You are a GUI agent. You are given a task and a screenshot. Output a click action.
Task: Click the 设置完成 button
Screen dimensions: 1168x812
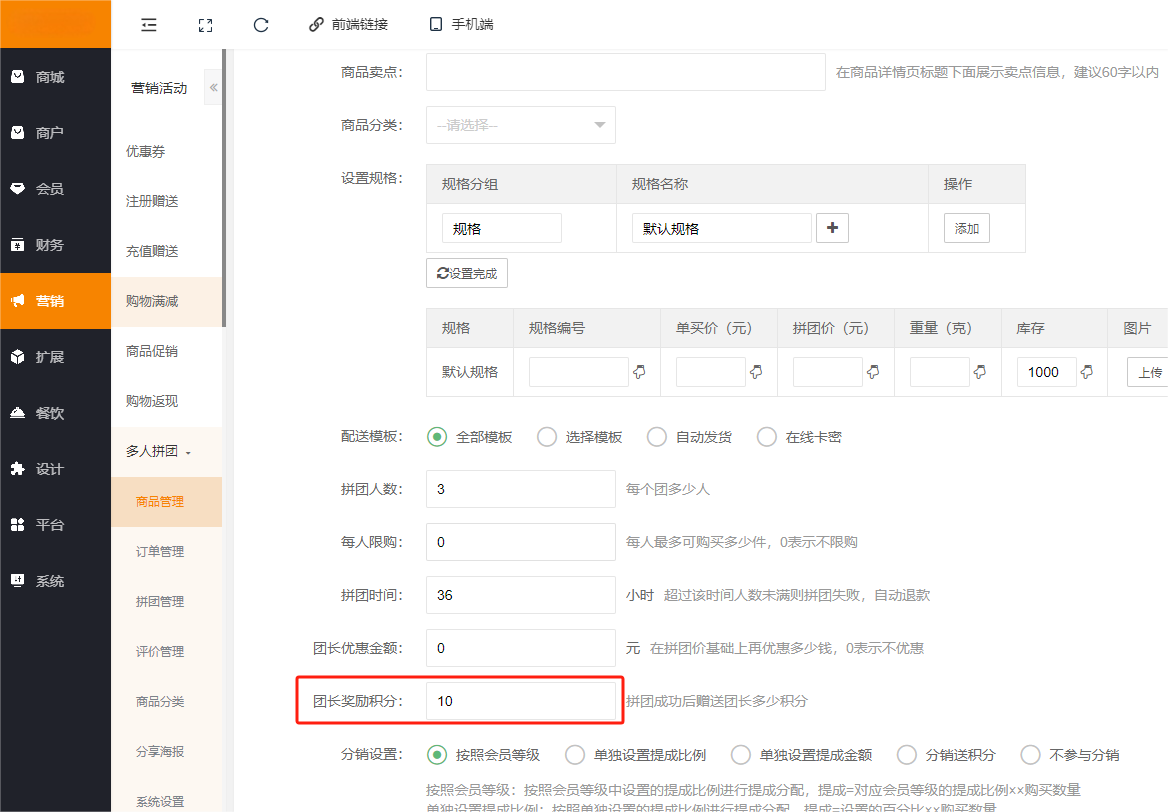click(x=467, y=273)
